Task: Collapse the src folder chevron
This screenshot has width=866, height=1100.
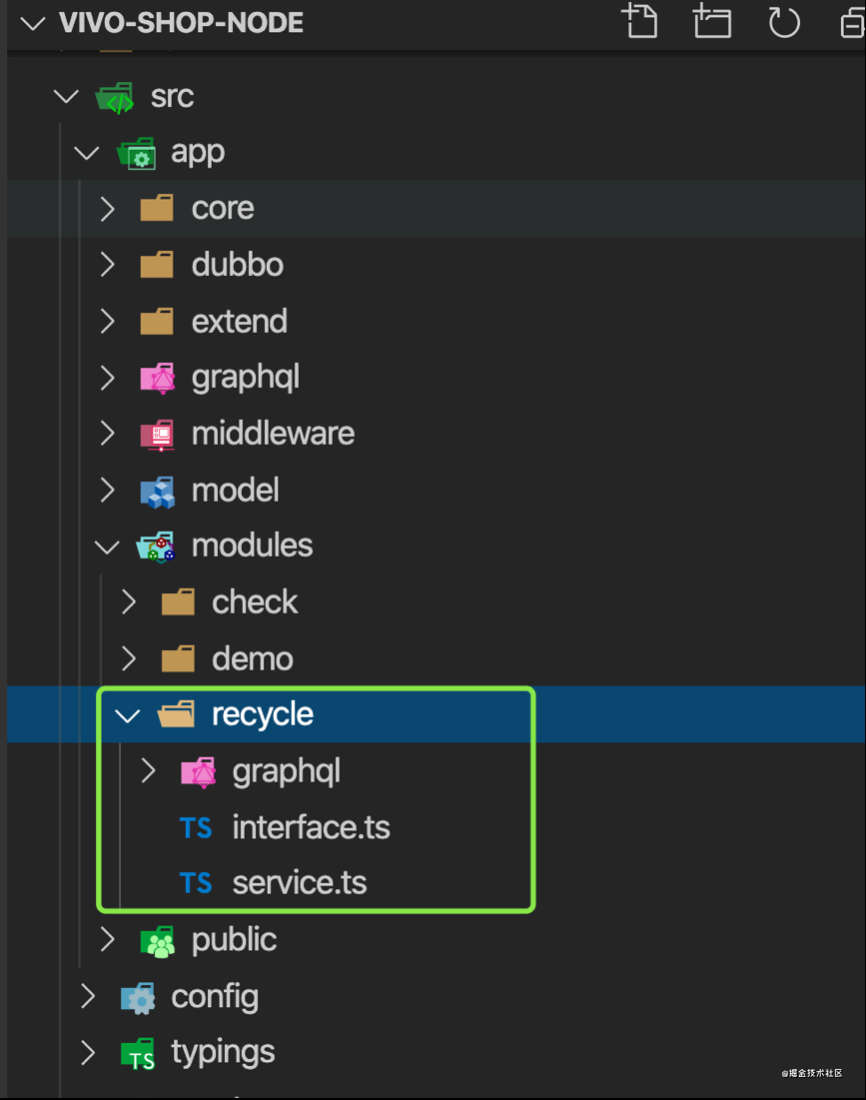Action: pos(66,96)
